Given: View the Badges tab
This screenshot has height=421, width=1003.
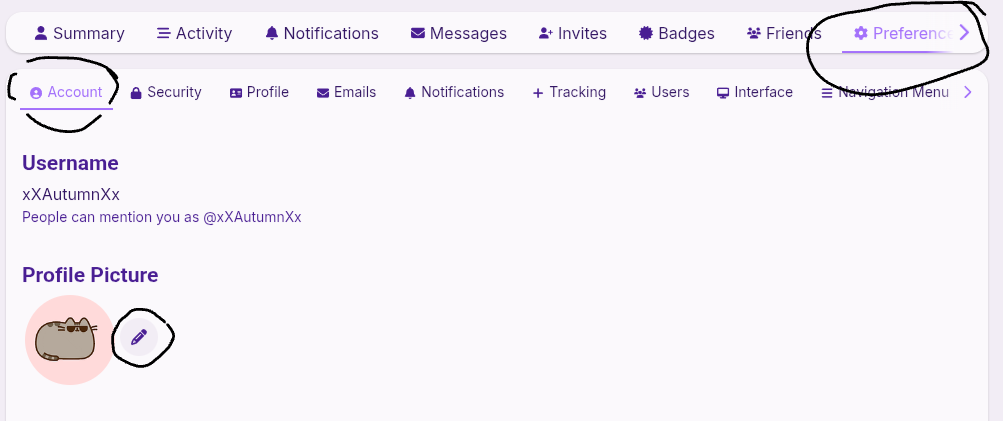Looking at the screenshot, I should coord(676,33).
